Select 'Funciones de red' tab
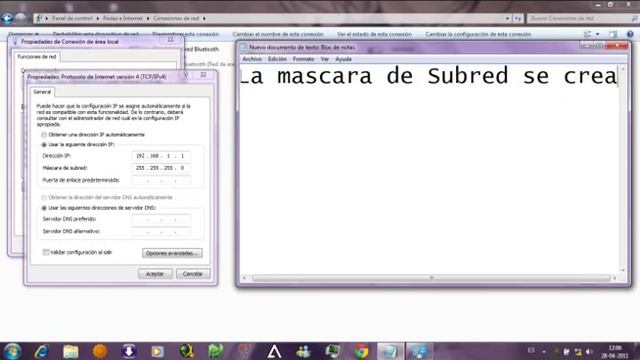 (x=37, y=57)
